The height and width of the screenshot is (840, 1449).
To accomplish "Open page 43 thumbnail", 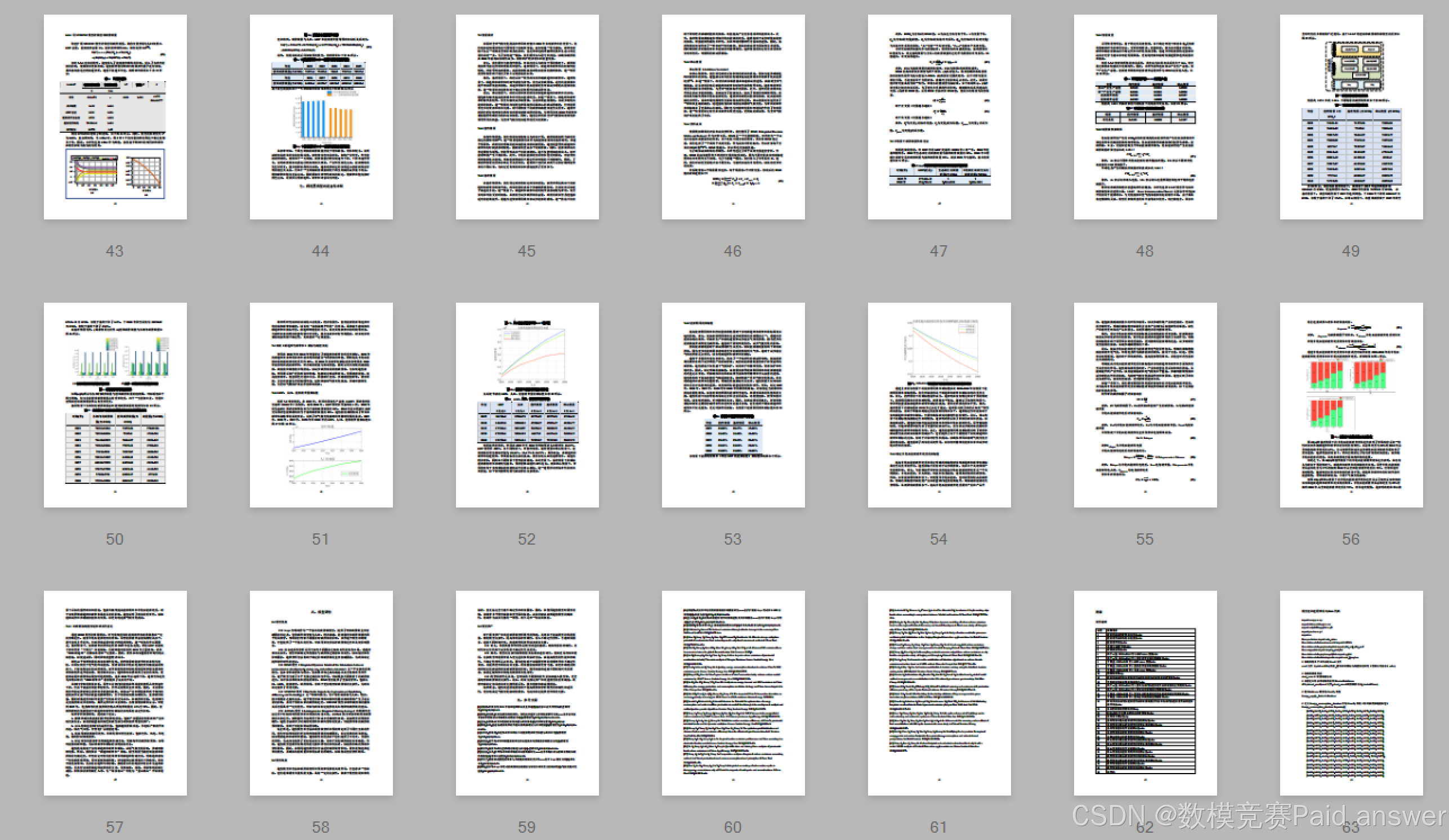I will [115, 116].
